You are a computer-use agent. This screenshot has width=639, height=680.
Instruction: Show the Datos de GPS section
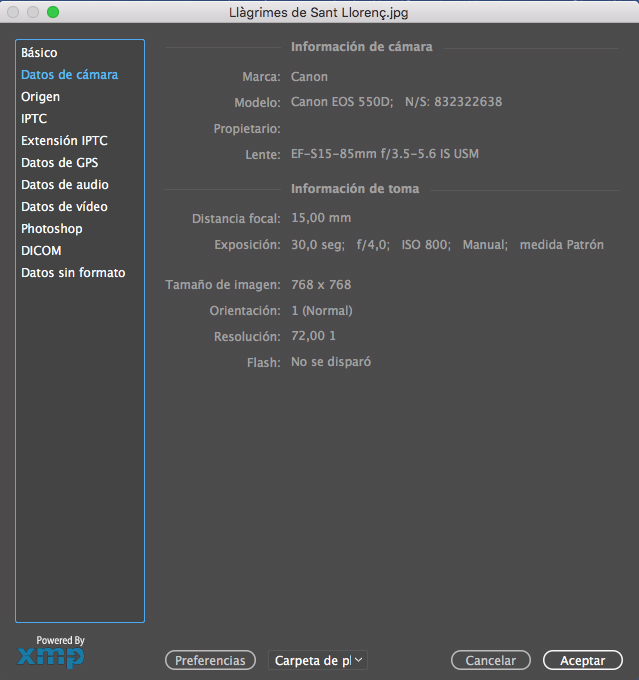[59, 163]
